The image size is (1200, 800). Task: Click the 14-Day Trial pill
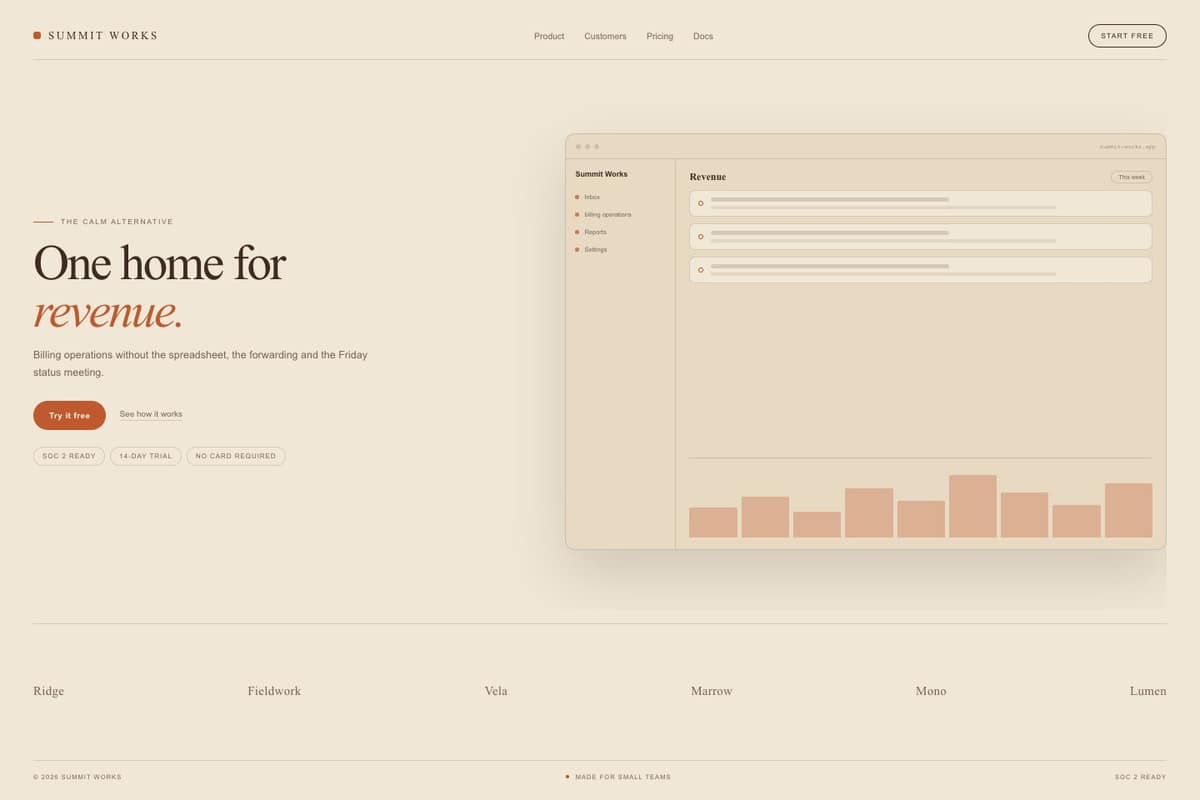tap(146, 456)
